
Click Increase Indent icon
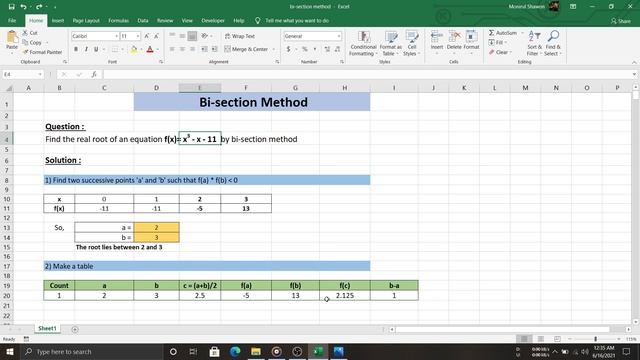pyautogui.click(x=215, y=49)
